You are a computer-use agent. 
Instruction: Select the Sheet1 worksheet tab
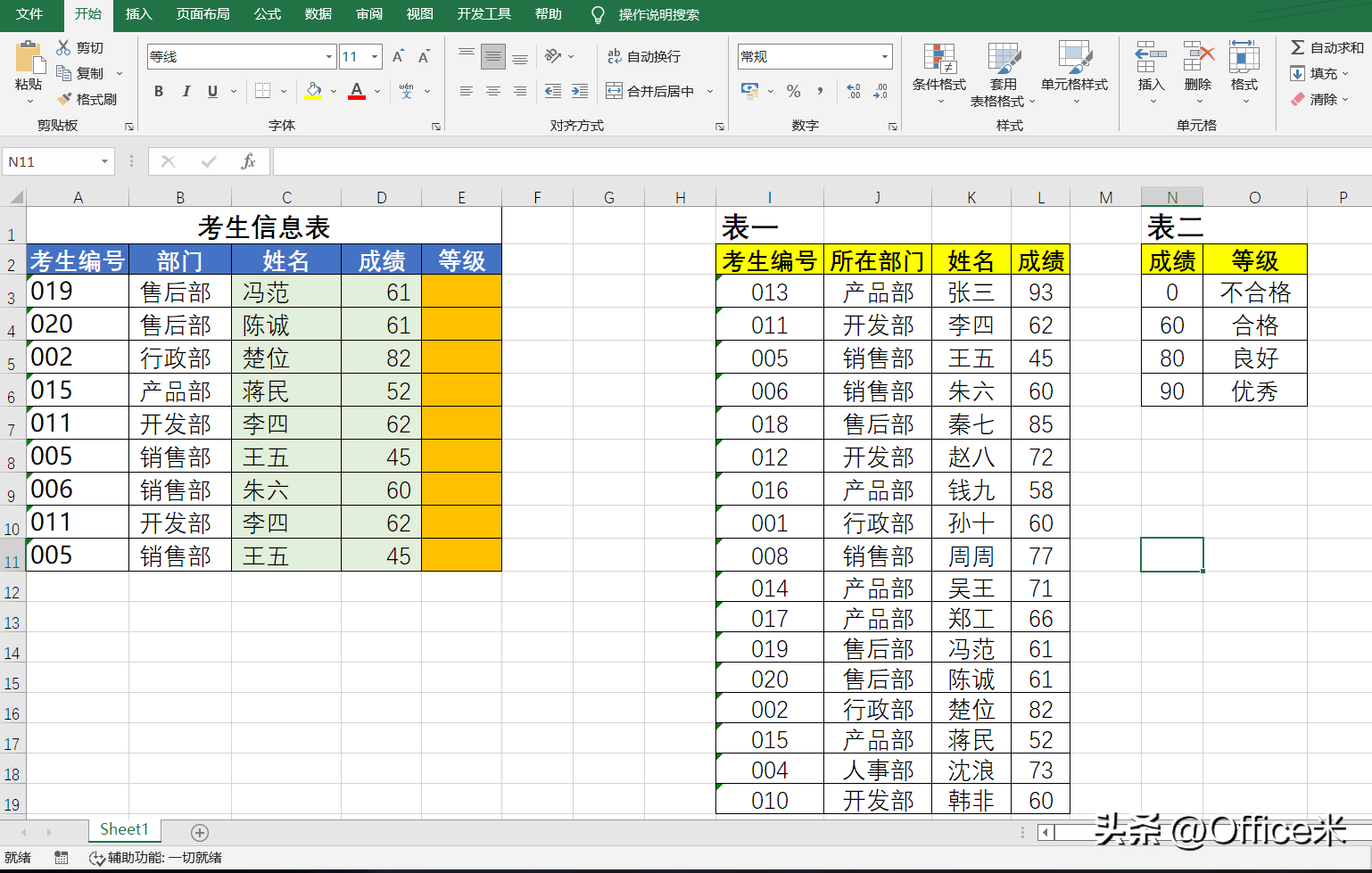(124, 830)
